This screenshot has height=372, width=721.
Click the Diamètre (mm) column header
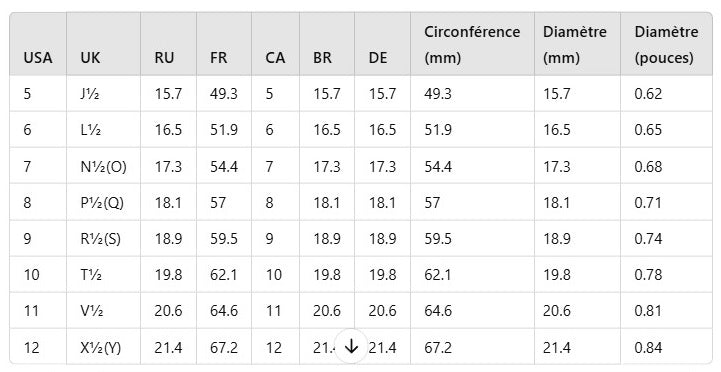(578, 44)
